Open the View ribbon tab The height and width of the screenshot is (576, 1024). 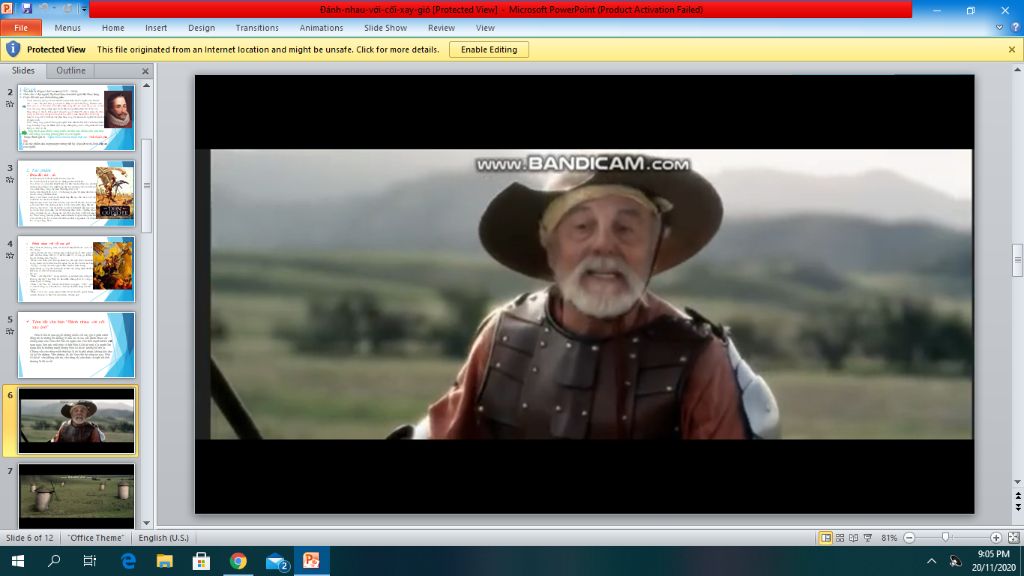click(x=485, y=27)
